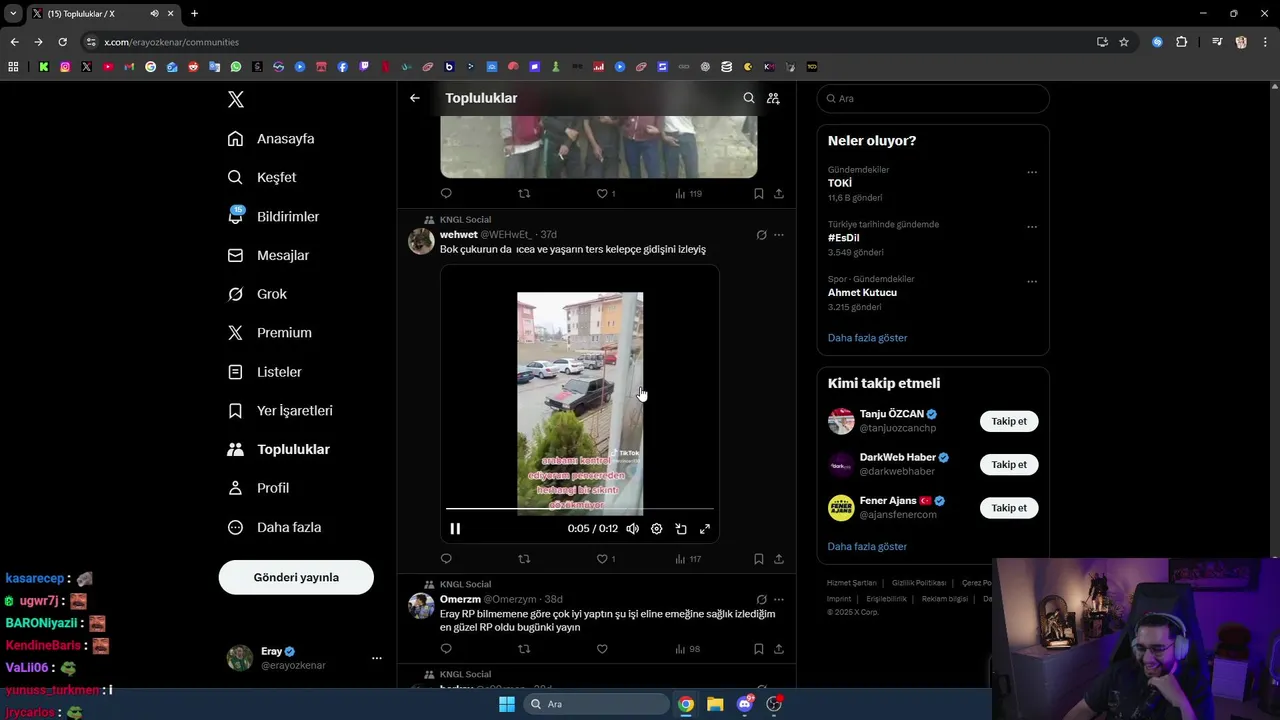Screen dimensions: 1280x720
Task: Open Anasayfa home page
Action: coord(271,139)
